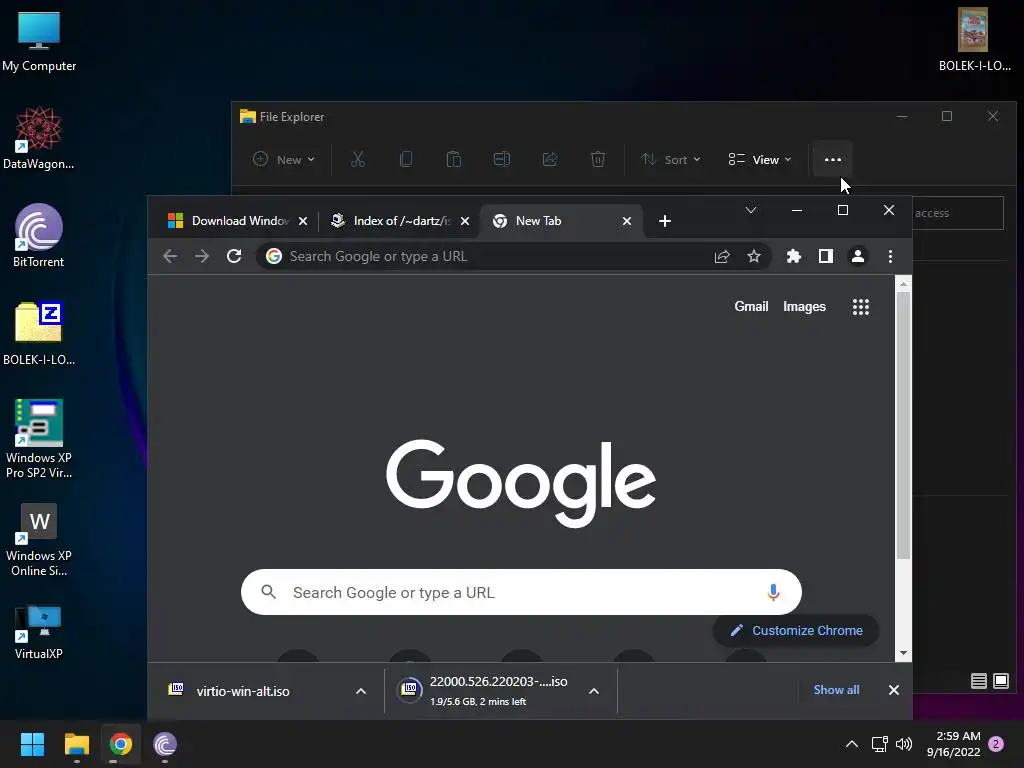Open File Explorer from the taskbar
The image size is (1024, 768).
76,744
